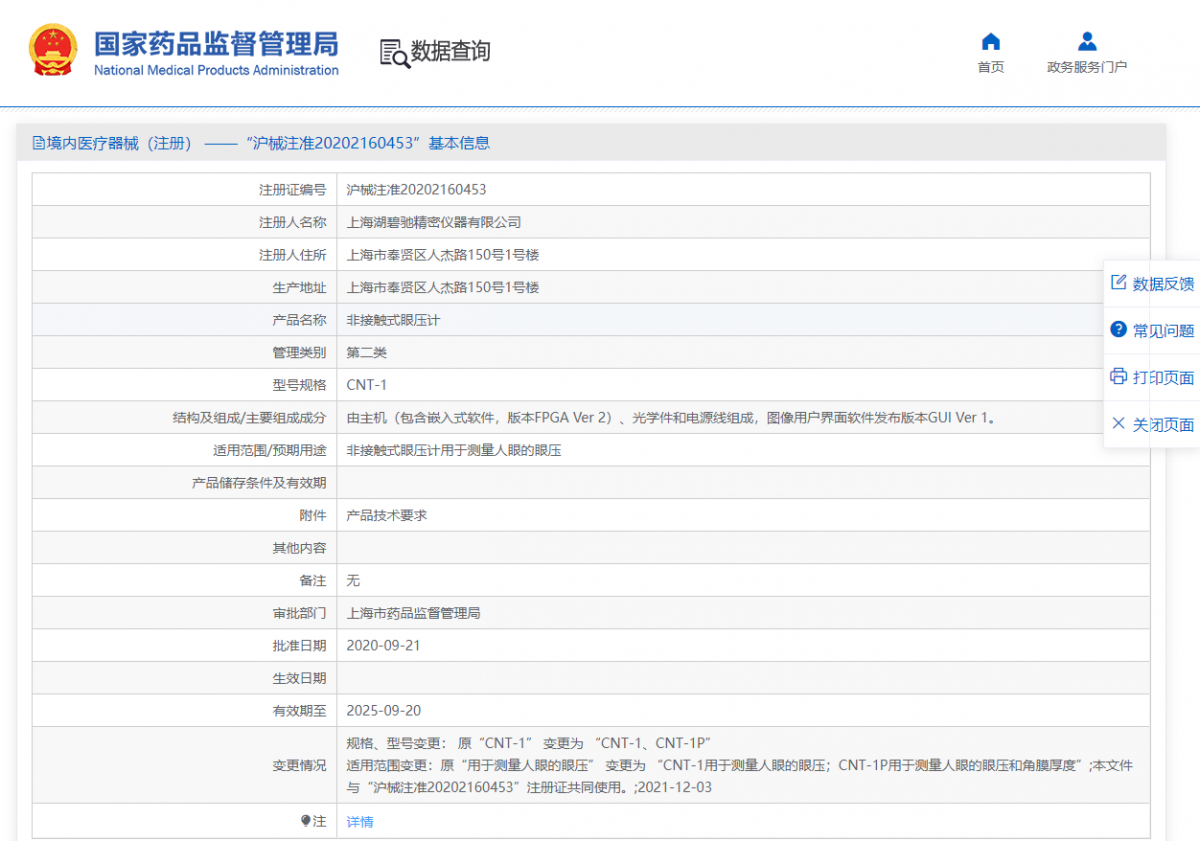Click 第二类 management category value
Screen dimensions: 1200x841
click(366, 352)
